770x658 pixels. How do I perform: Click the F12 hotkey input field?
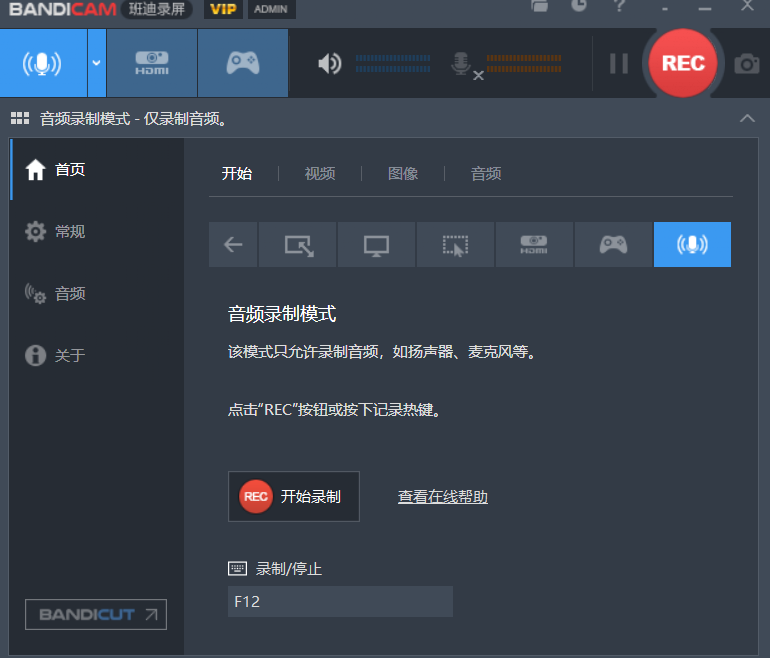tap(340, 602)
